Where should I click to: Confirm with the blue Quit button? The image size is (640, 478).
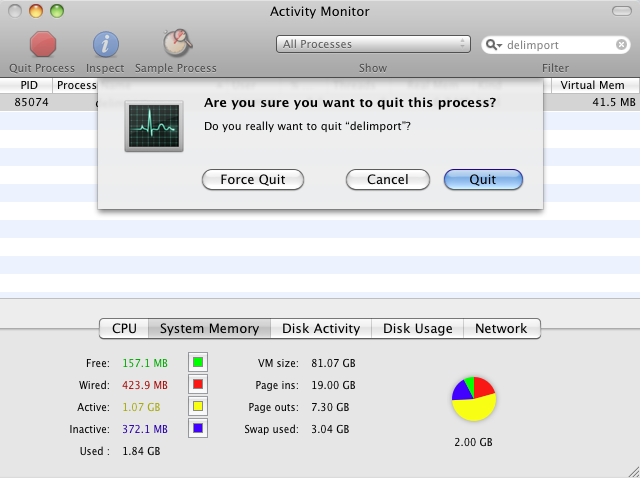[x=483, y=180]
